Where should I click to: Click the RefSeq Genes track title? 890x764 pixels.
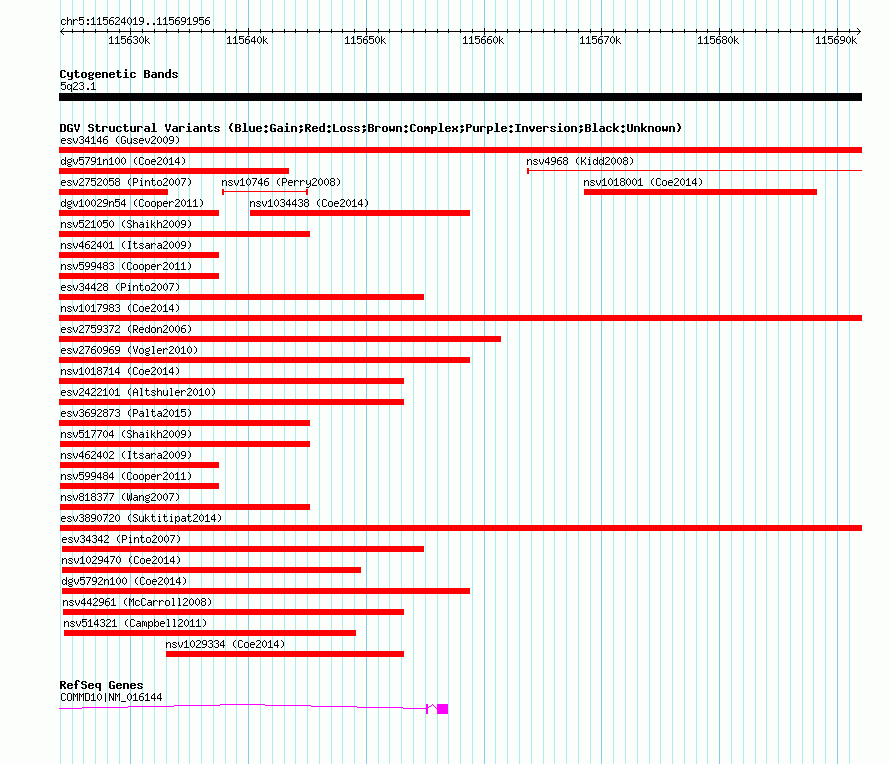tap(101, 685)
